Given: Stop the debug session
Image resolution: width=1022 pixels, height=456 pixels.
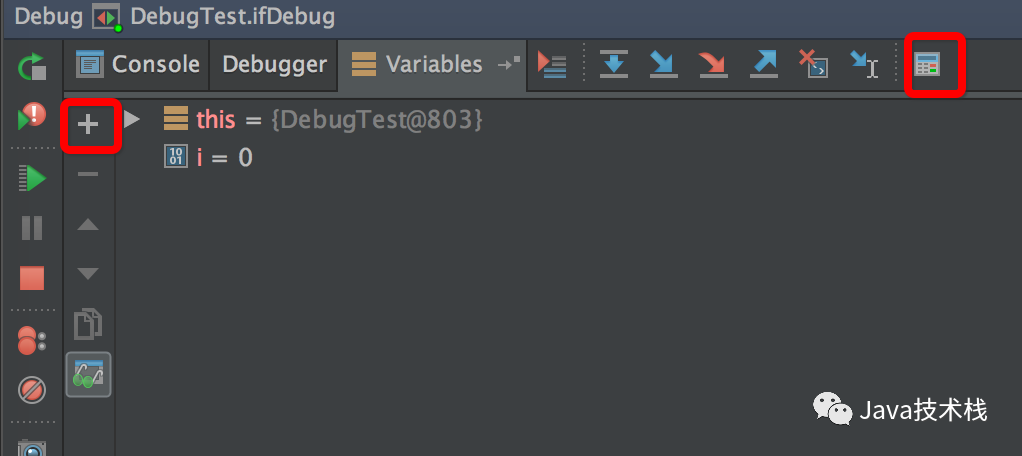Looking at the screenshot, I should (32, 278).
